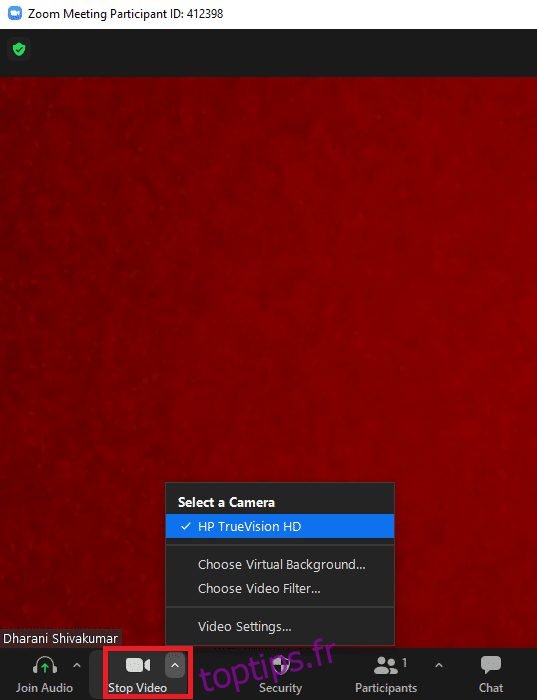Choose Video Filter menu entry
Viewport: 537px width, 700px height.
(x=259, y=588)
